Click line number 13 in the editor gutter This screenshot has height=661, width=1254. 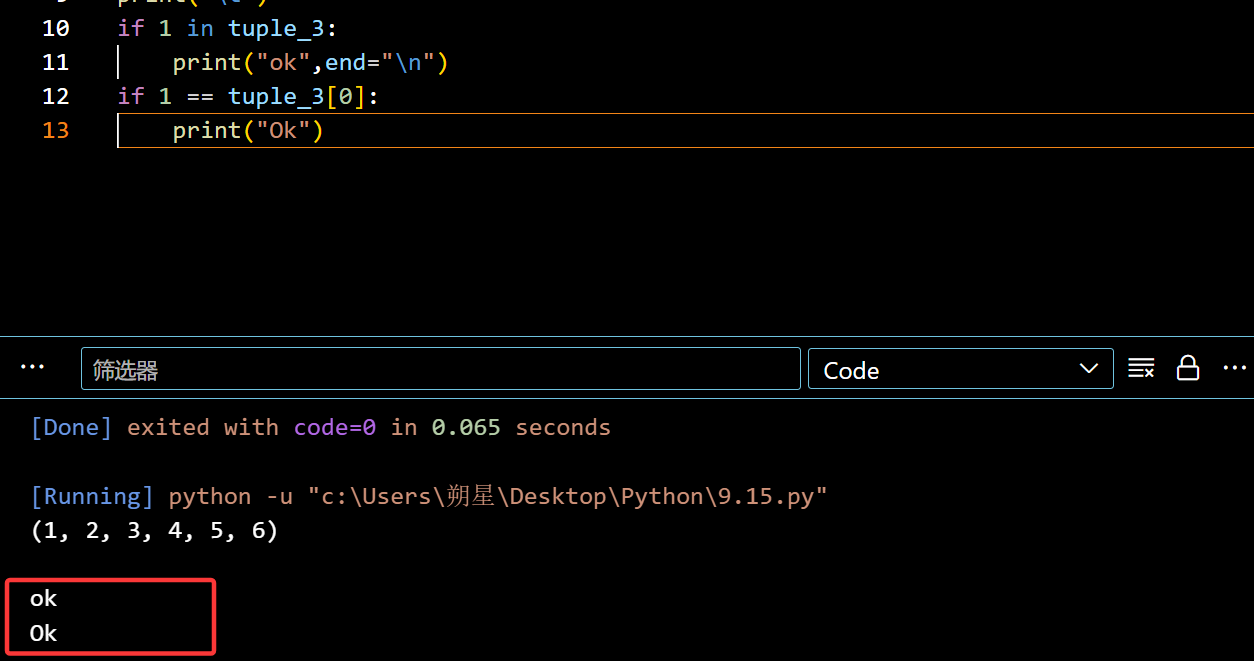(55, 130)
